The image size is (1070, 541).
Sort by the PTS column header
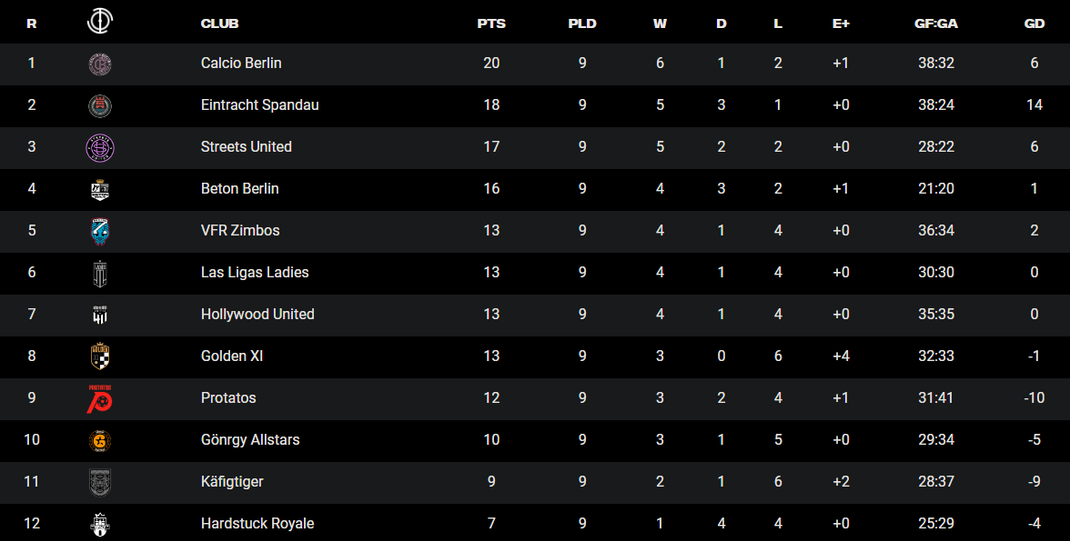(x=491, y=23)
